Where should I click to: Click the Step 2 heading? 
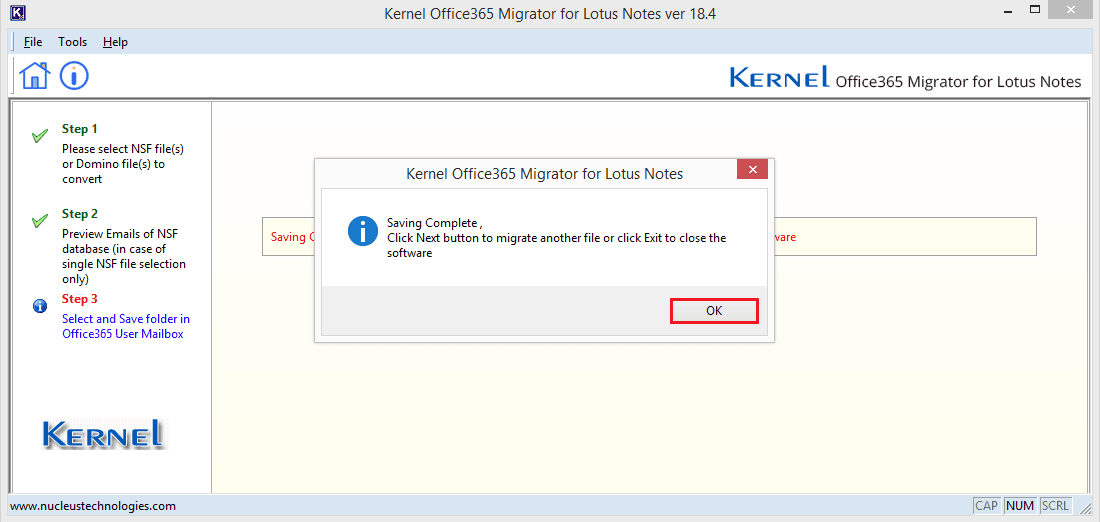(x=80, y=214)
